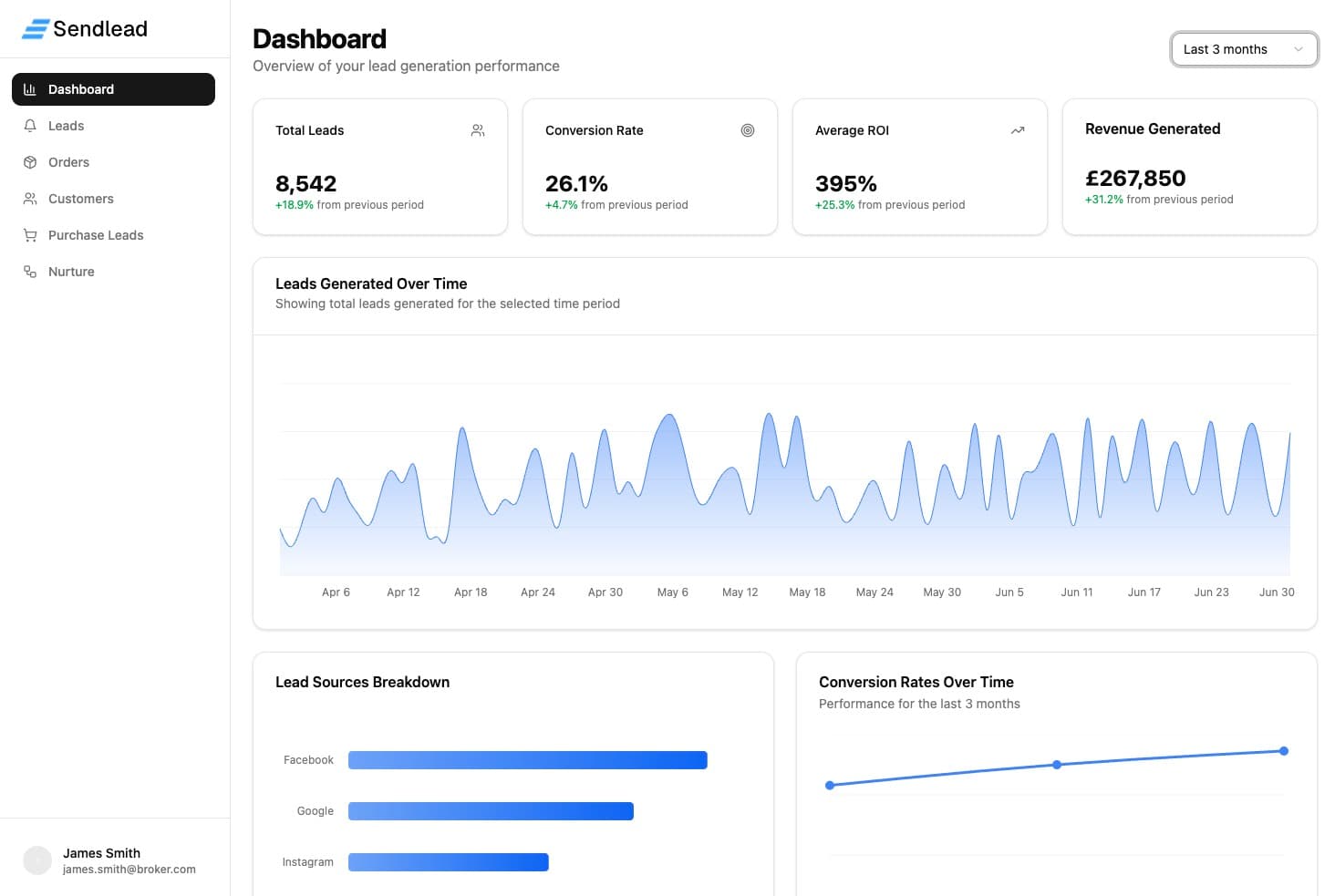The height and width of the screenshot is (896, 1335).
Task: Select the Google lead source bar
Action: (490, 810)
